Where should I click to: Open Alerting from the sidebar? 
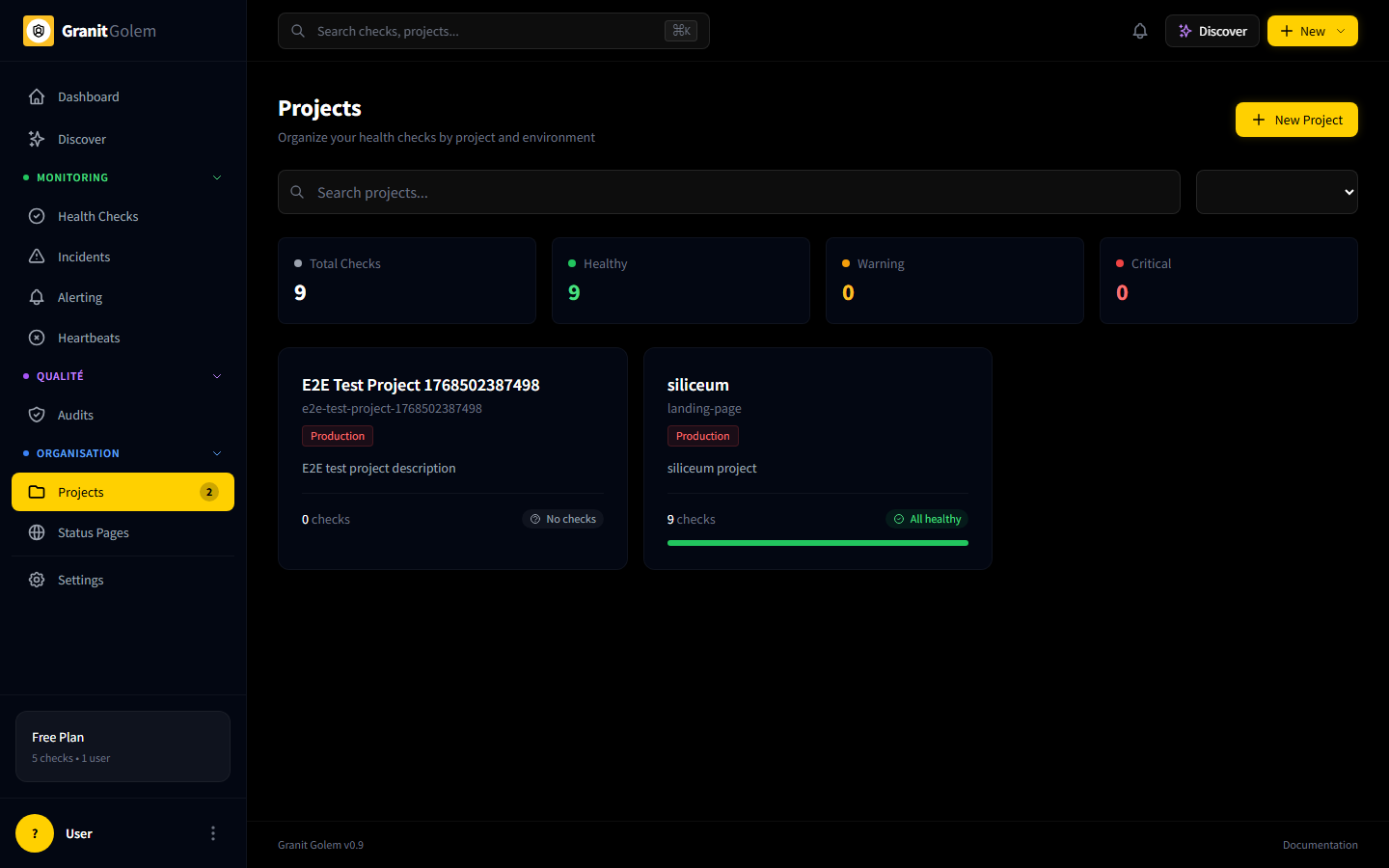[x=123, y=297]
